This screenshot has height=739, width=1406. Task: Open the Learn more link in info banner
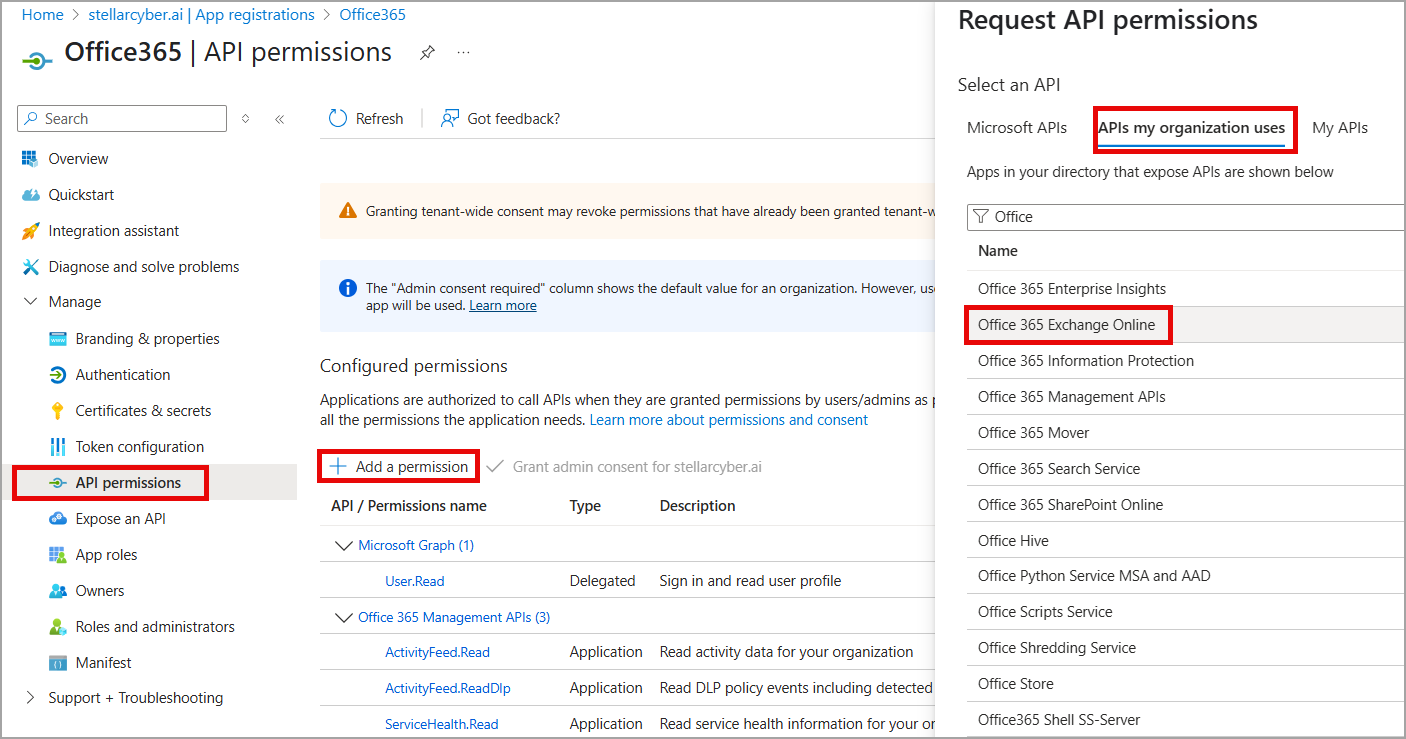(x=502, y=306)
